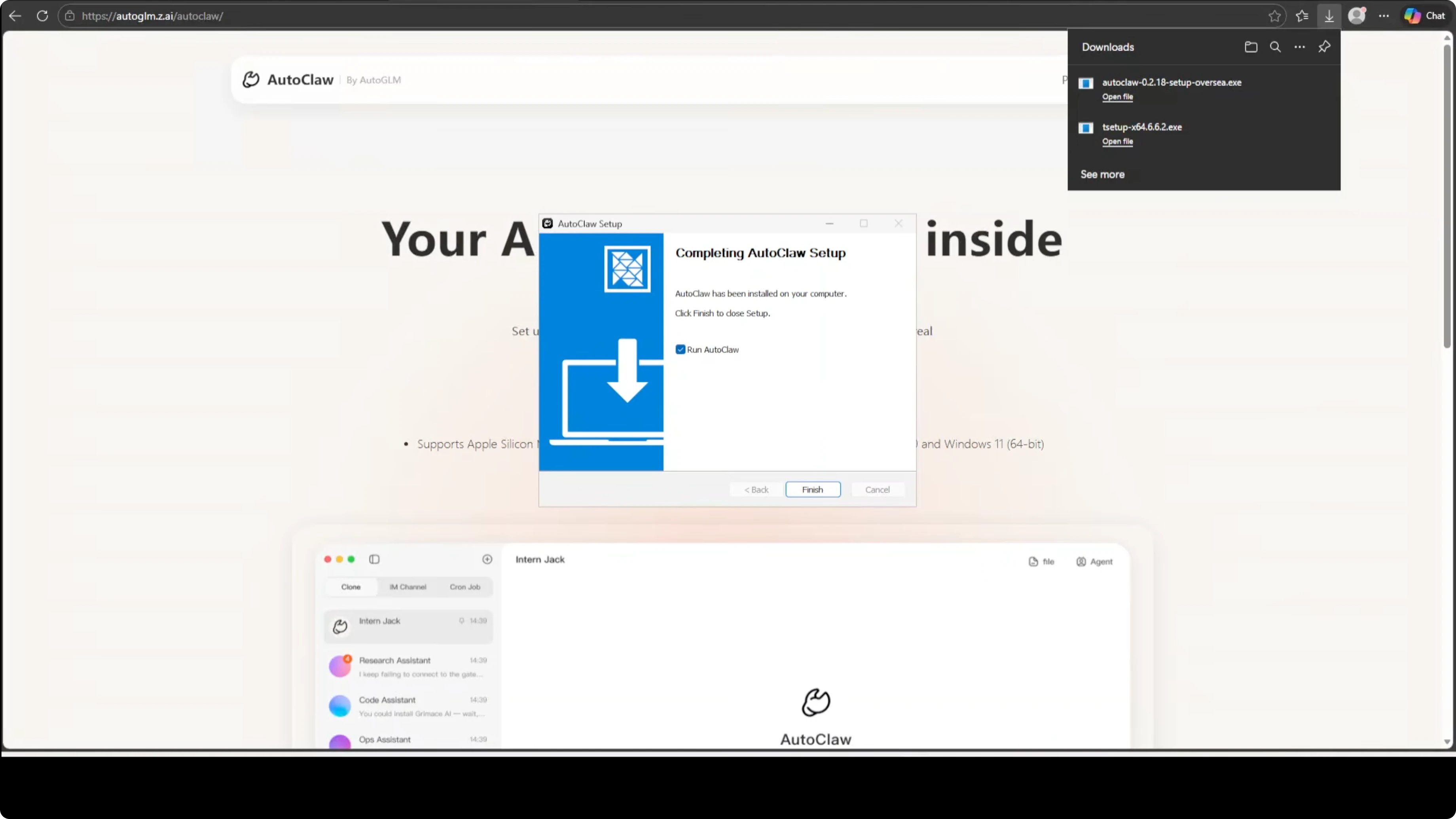Click the page vertical scrollbar thumb
The width and height of the screenshot is (1456, 819).
[x=1447, y=198]
